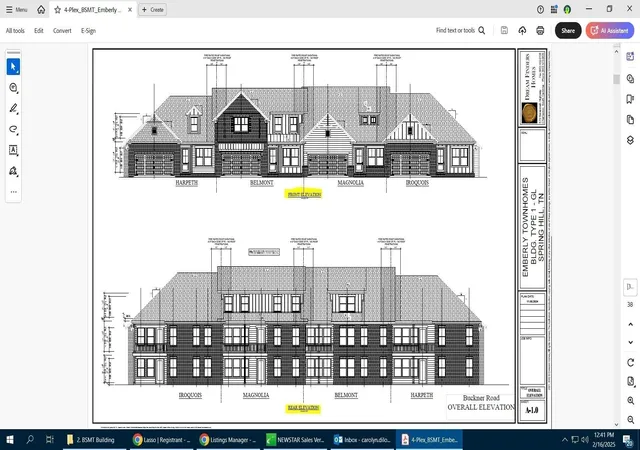Choose the Select arrow tool
The height and width of the screenshot is (450, 640).
pos(13,67)
